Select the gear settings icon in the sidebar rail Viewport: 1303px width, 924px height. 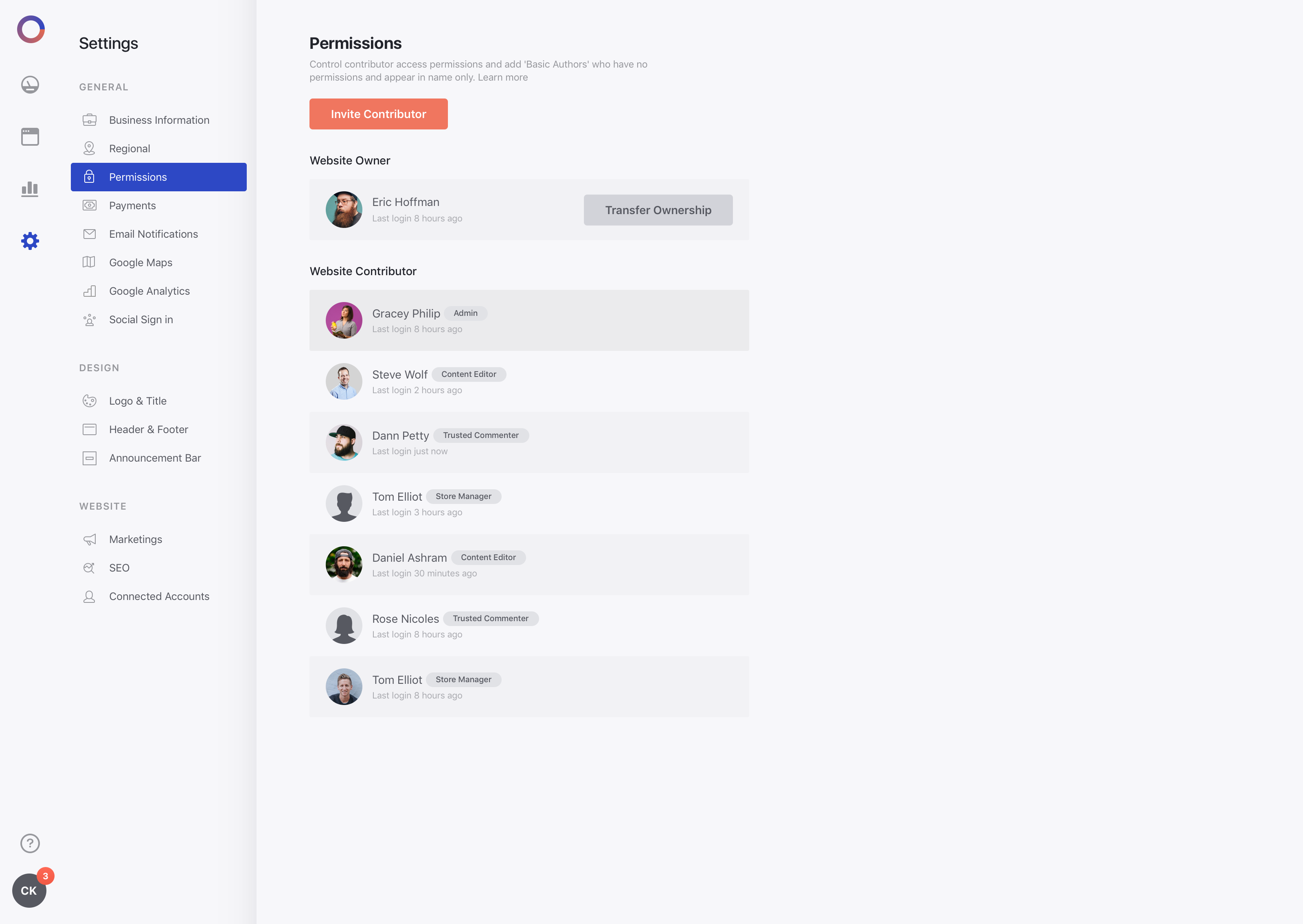30,241
